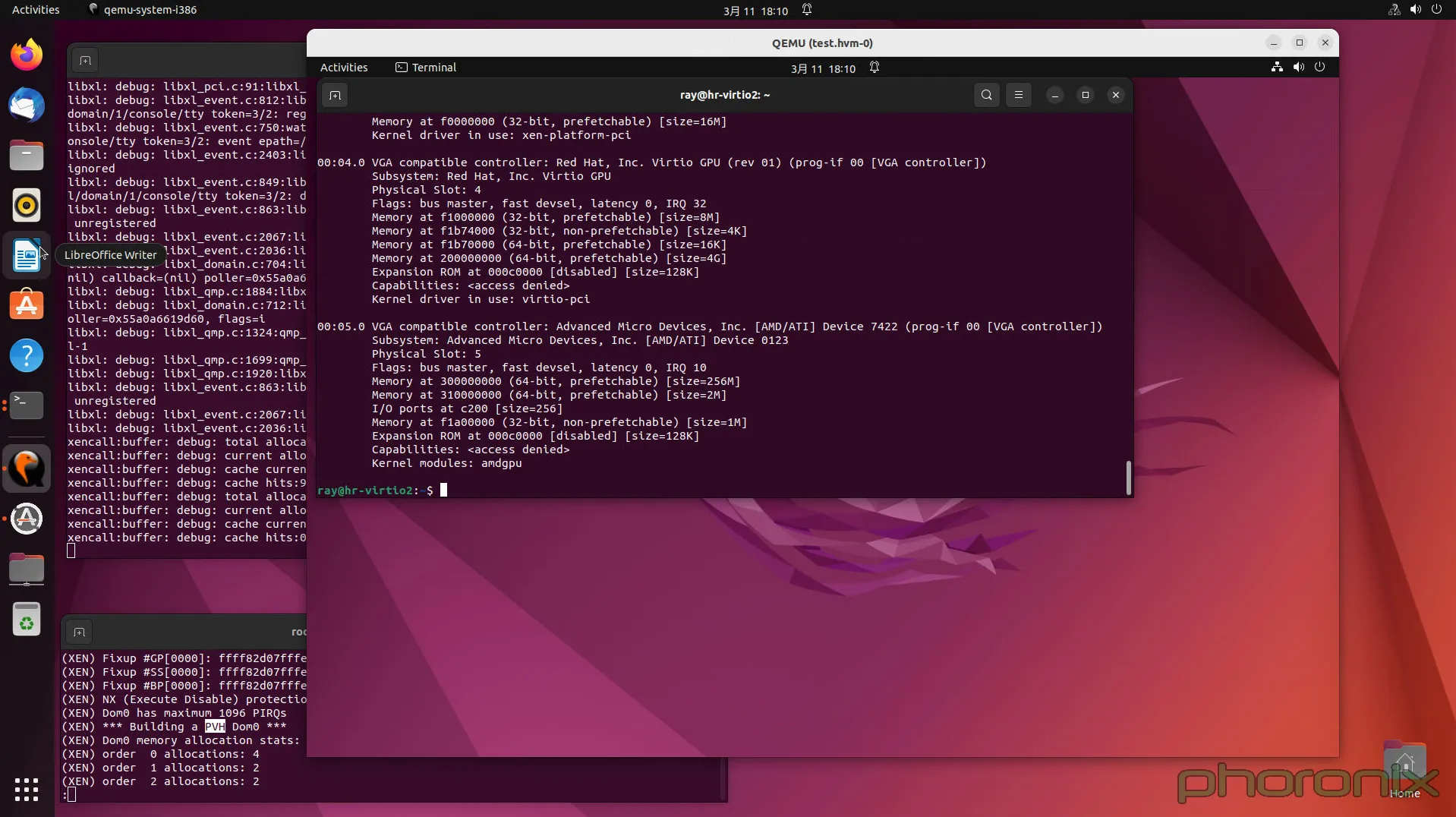Open guest Terminal app menu
Image resolution: width=1456 pixels, height=817 pixels.
tap(426, 68)
